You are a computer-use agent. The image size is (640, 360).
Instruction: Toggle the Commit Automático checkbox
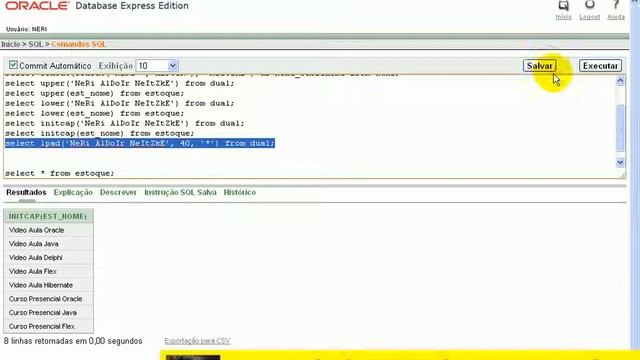pos(13,65)
